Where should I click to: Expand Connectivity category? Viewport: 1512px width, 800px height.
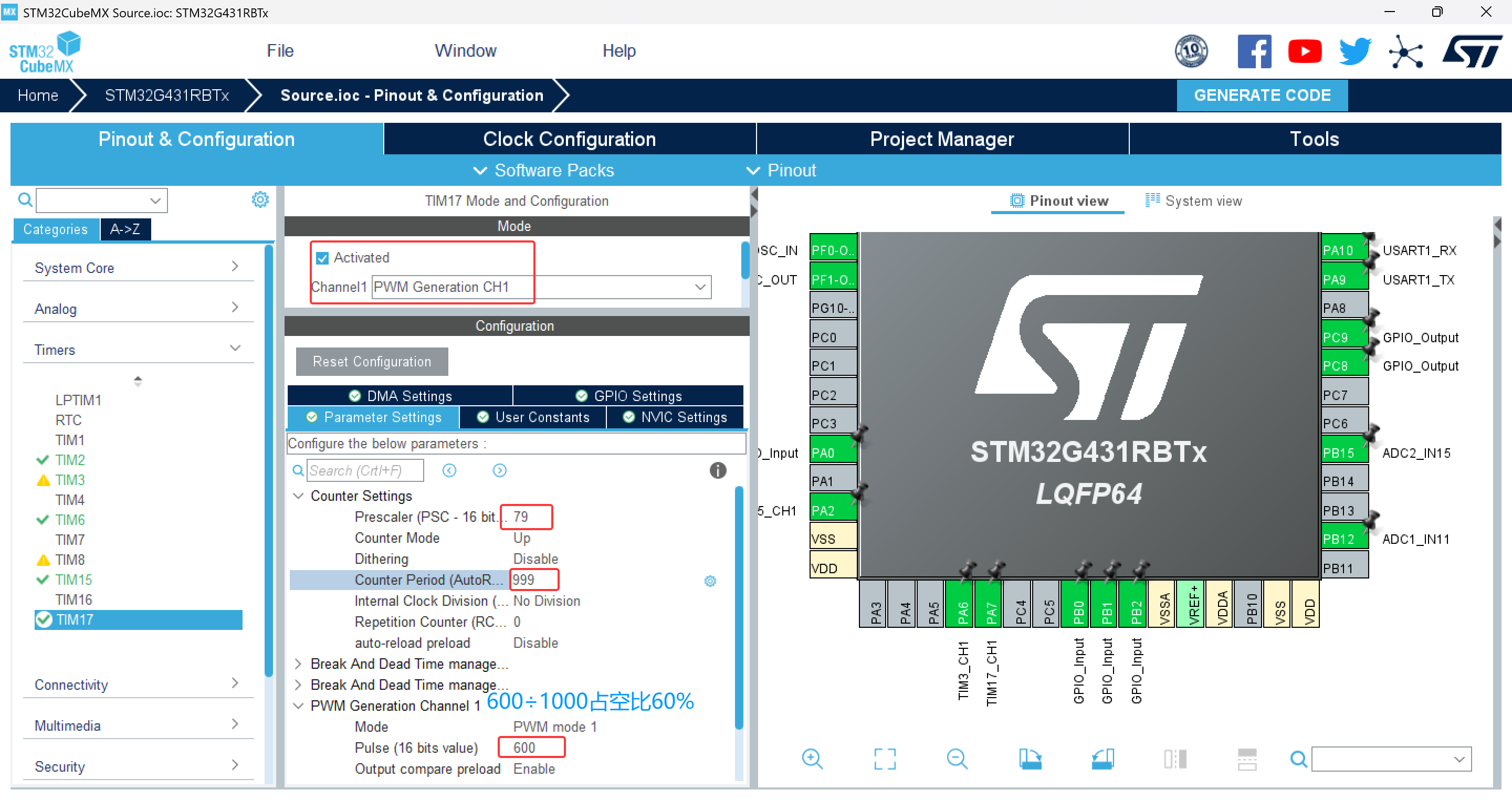138,685
